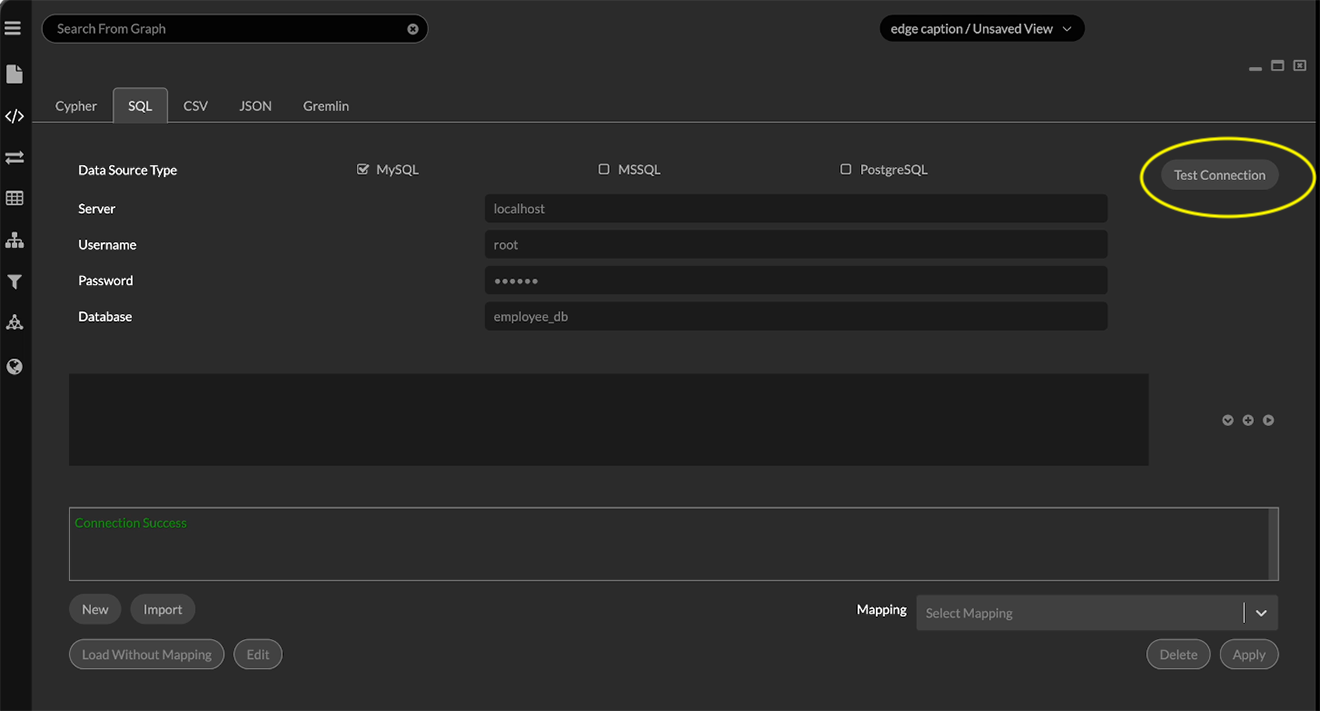Run query with the play icon

1268,420
